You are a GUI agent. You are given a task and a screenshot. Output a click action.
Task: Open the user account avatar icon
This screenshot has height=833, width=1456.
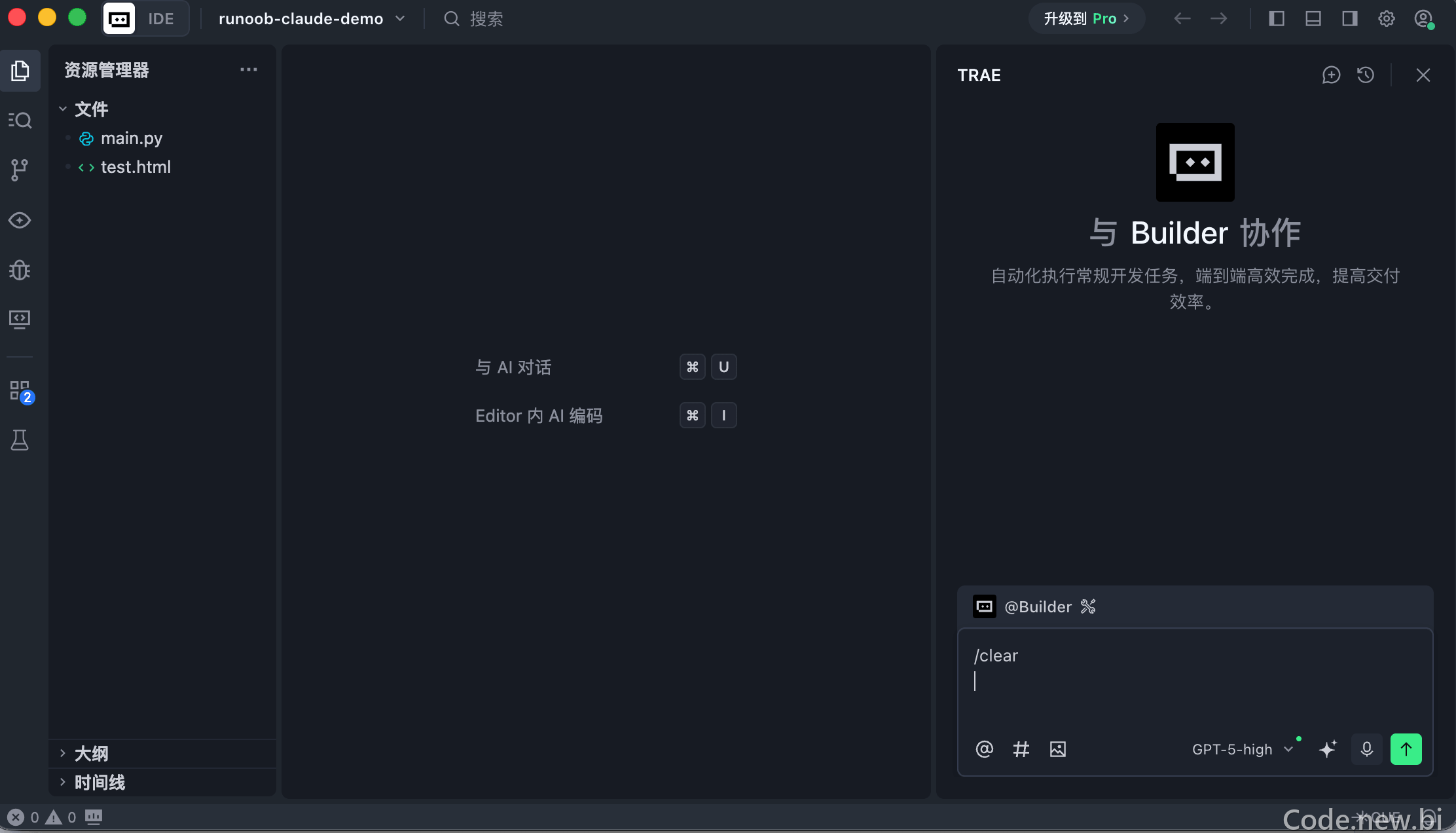(x=1424, y=18)
